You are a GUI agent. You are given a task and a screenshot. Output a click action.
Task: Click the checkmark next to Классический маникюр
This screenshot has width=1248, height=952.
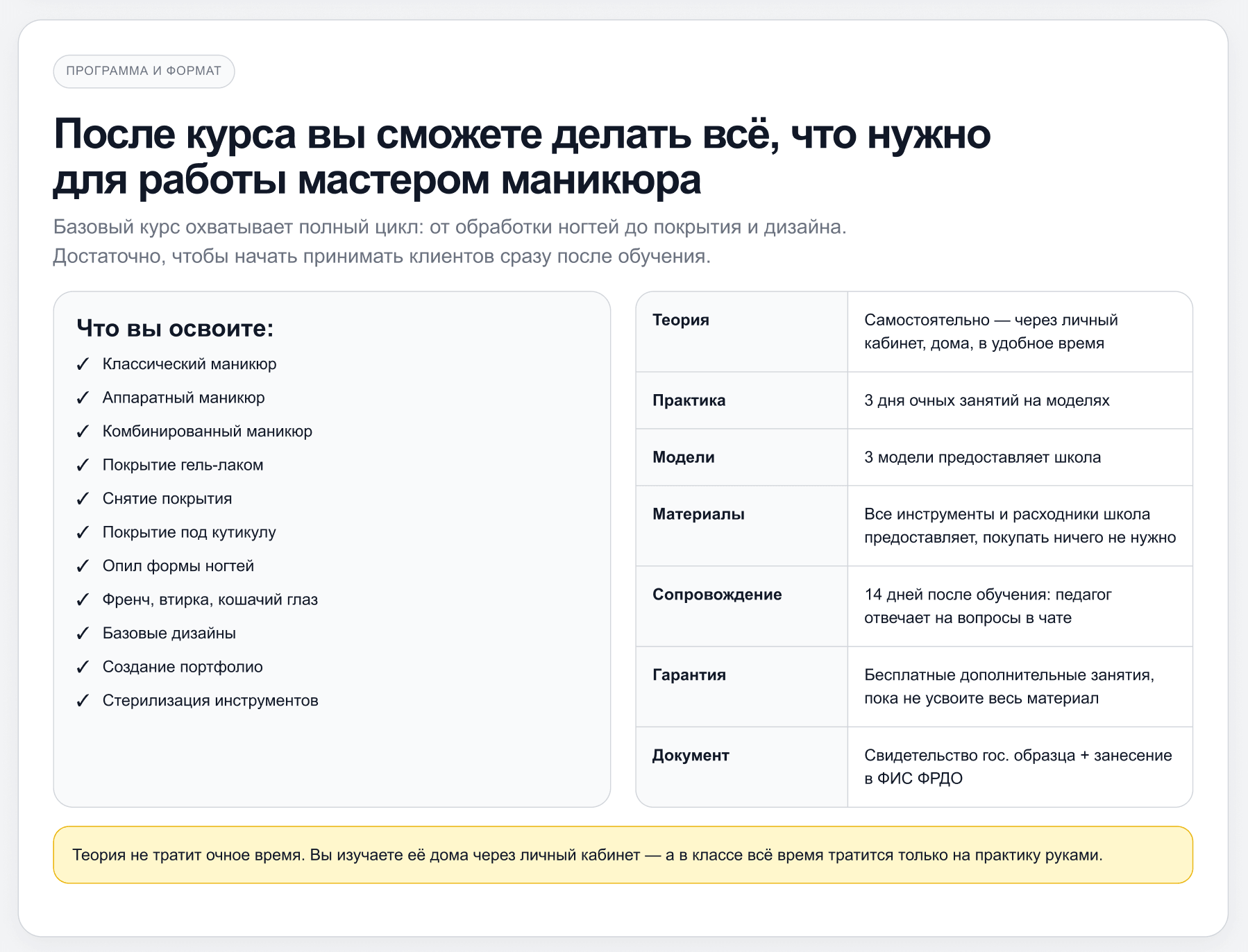tap(83, 364)
